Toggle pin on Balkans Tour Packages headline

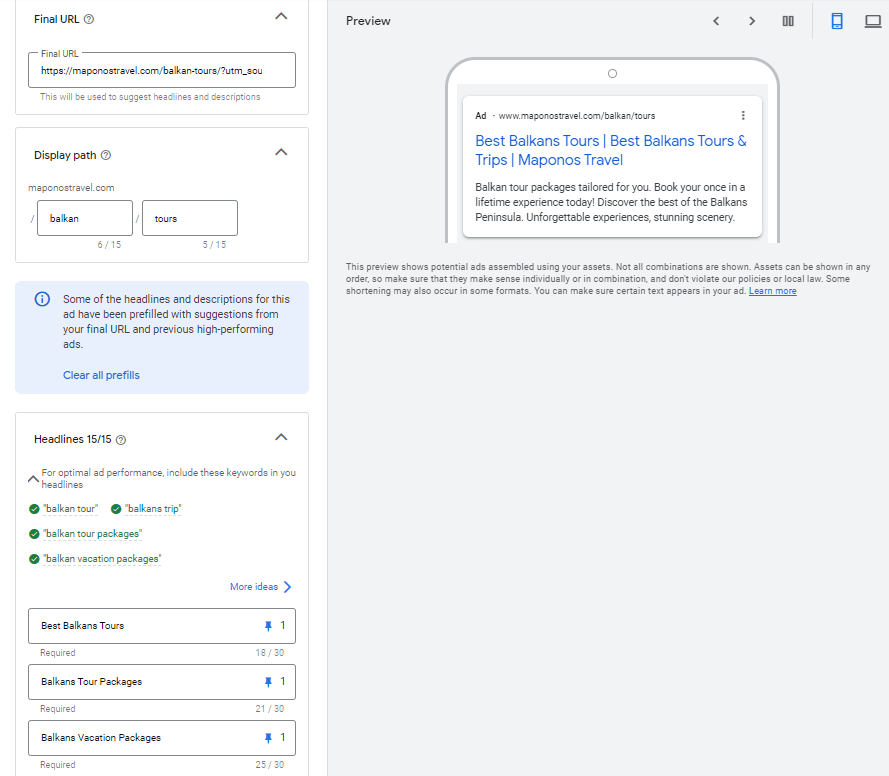[268, 682]
